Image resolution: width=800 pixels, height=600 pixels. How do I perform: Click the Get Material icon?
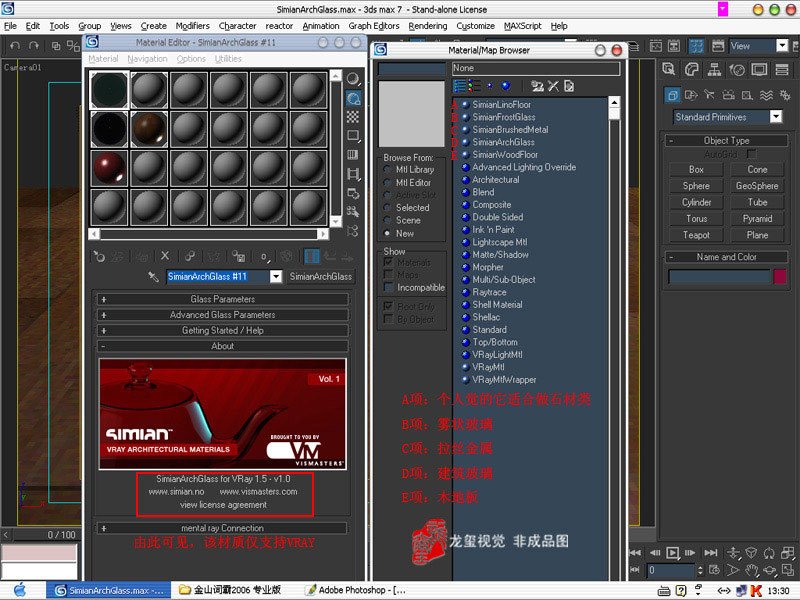pyautogui.click(x=99, y=257)
